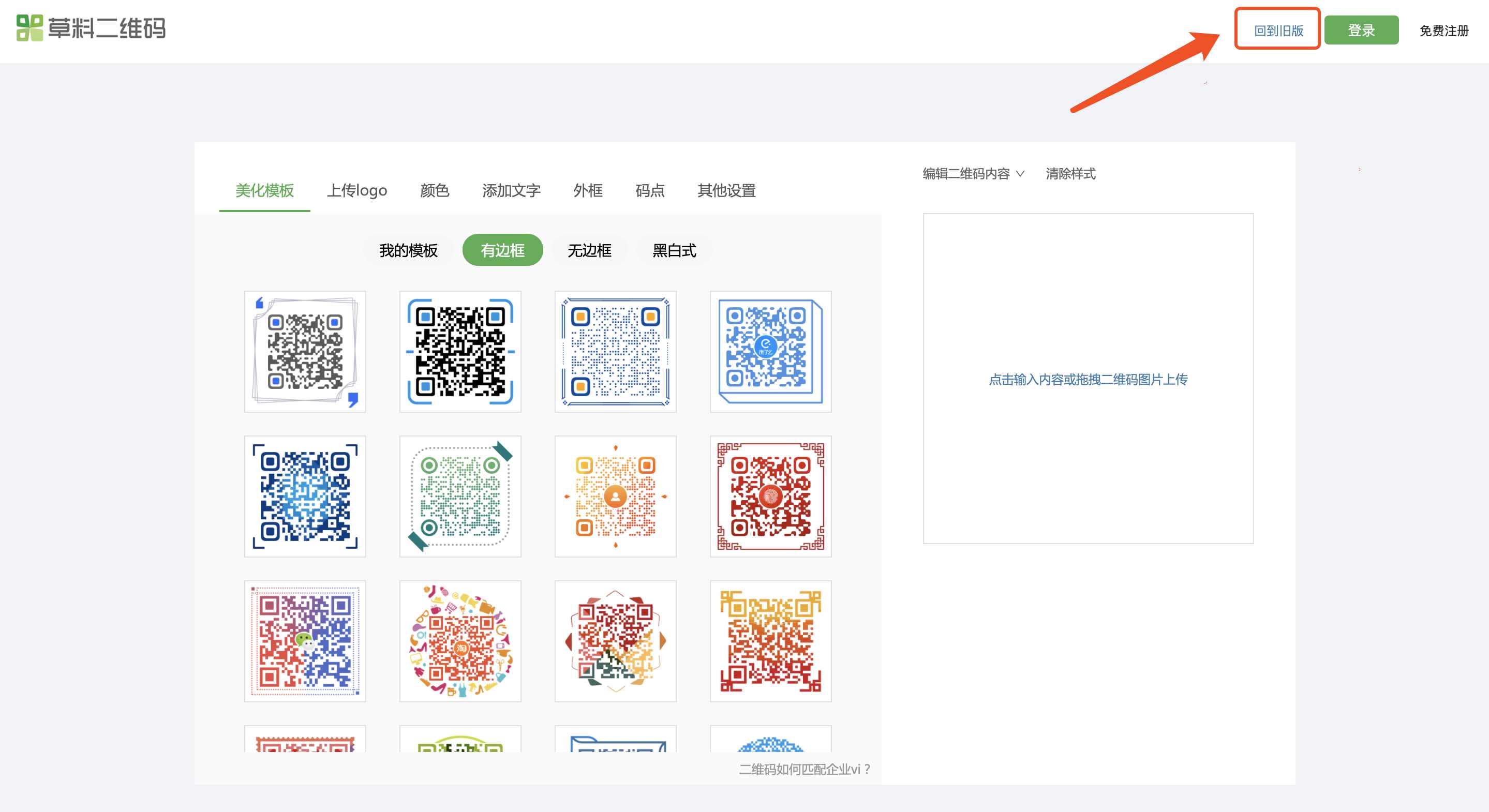
Task: Choose the blue dotted template with orange corners
Action: (616, 351)
